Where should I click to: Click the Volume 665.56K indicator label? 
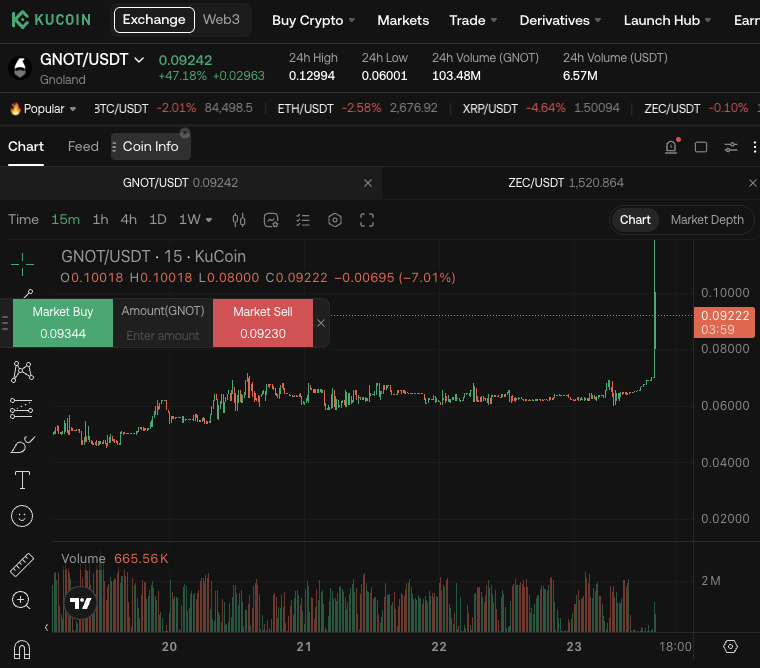[114, 558]
